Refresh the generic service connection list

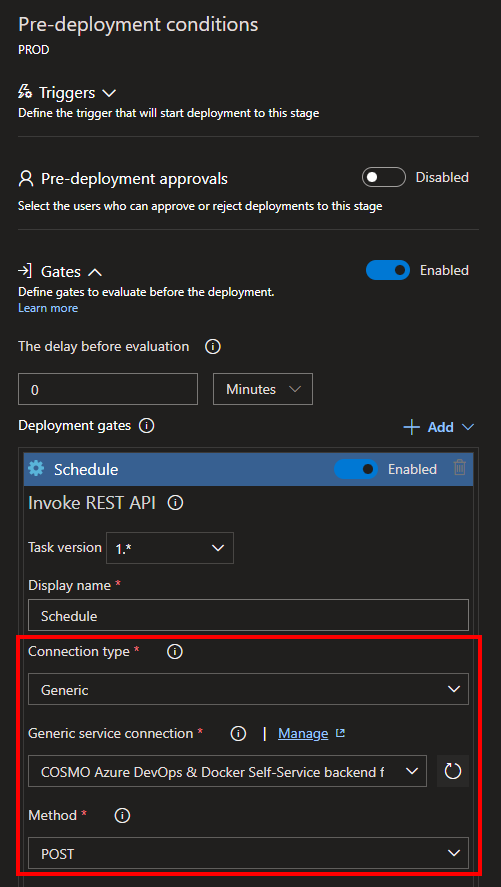453,770
